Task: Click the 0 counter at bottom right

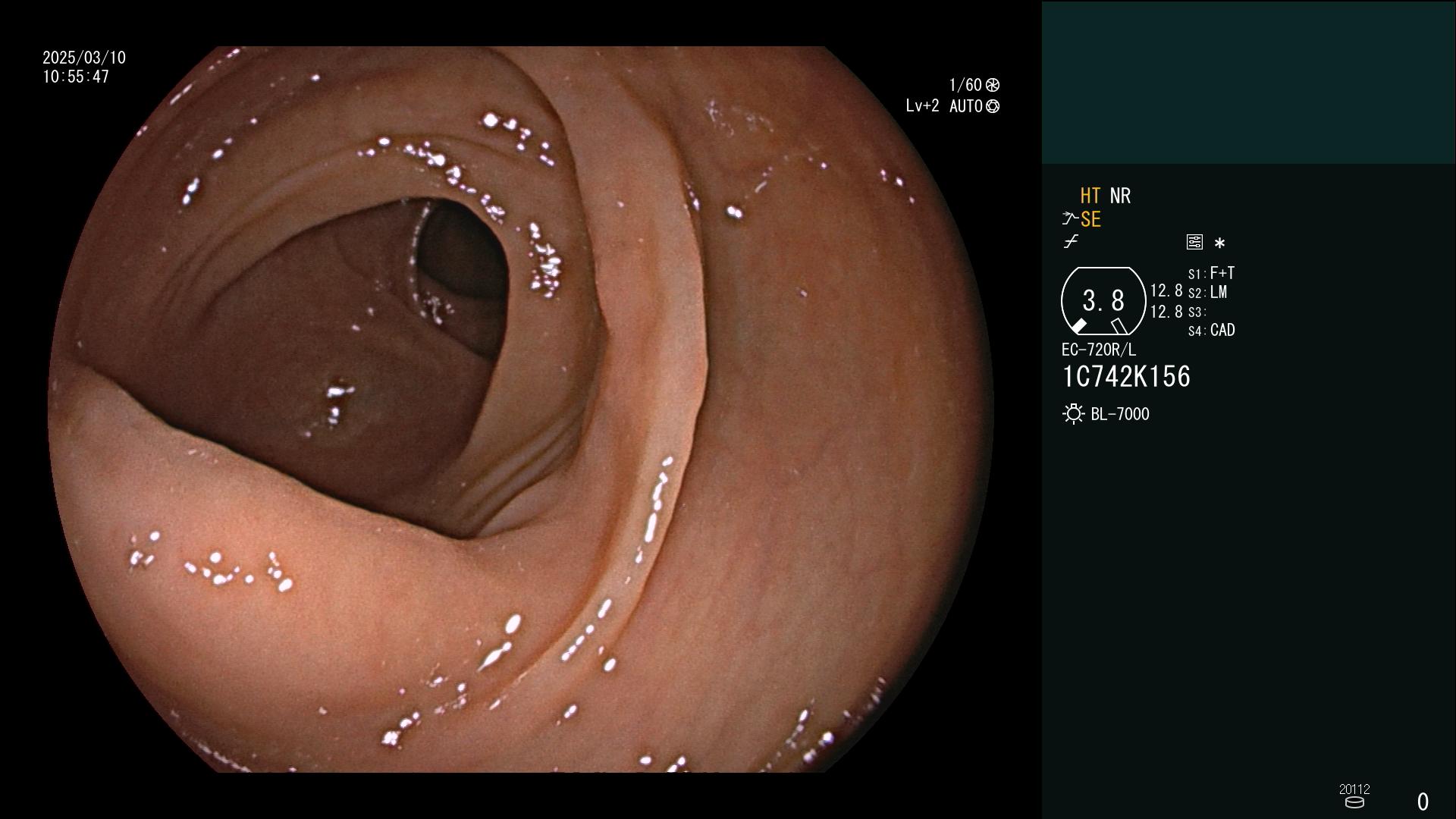Action: pyautogui.click(x=1423, y=802)
